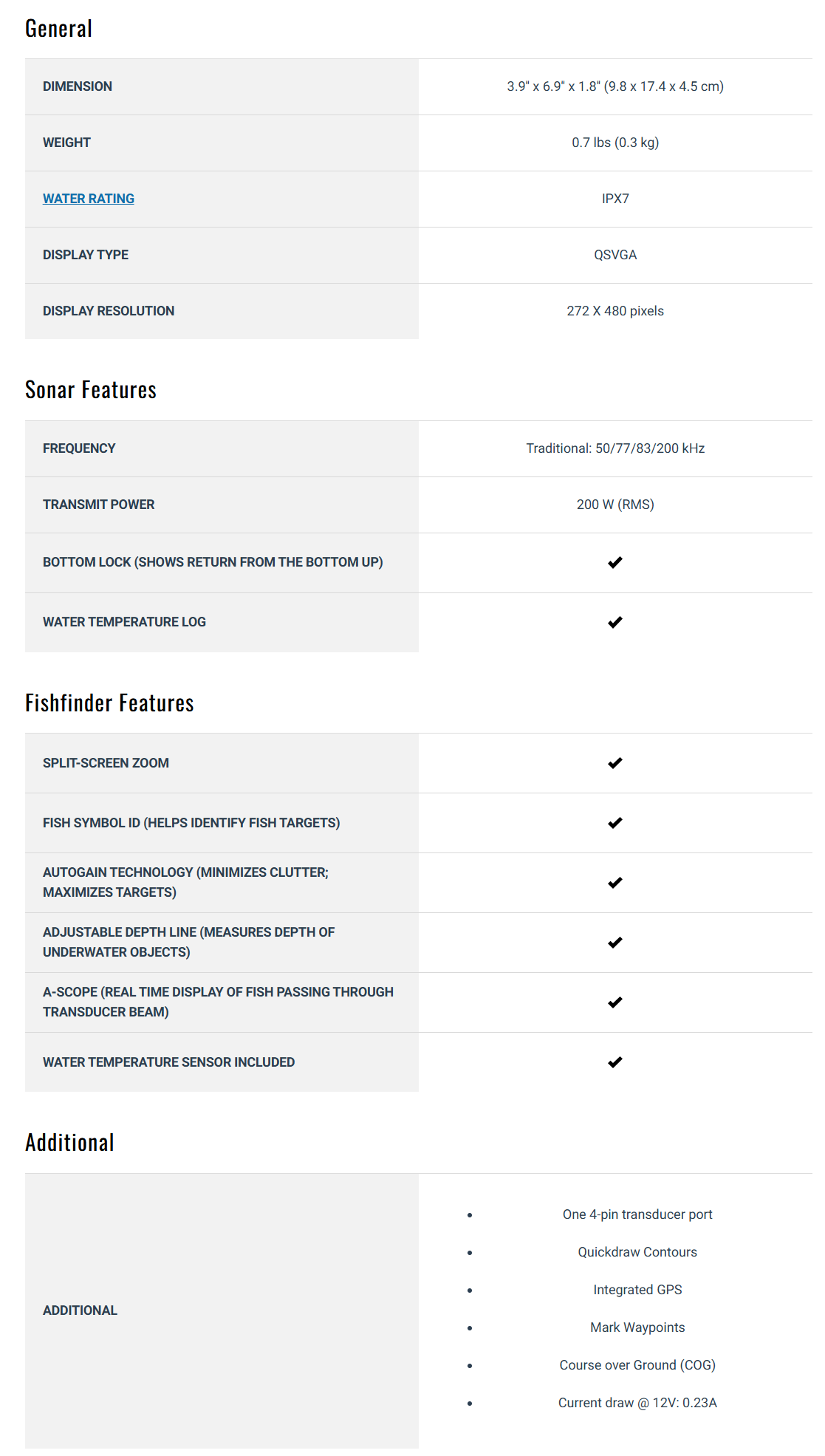Click the TRANSMIT POWER row label
825x1456 pixels.
click(99, 505)
